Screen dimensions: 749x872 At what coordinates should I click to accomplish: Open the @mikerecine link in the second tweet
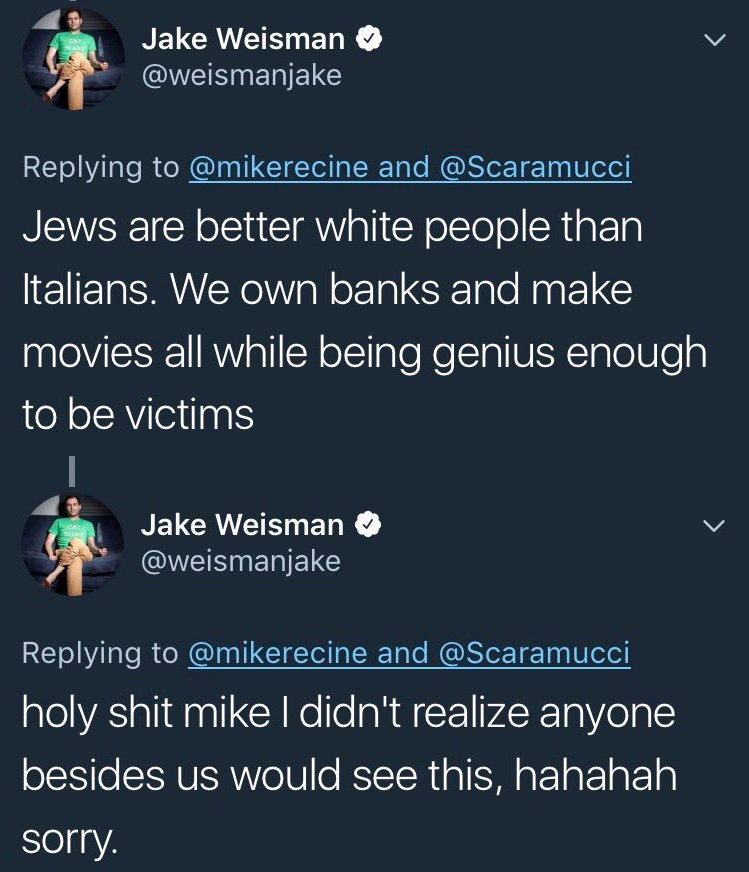click(x=279, y=652)
